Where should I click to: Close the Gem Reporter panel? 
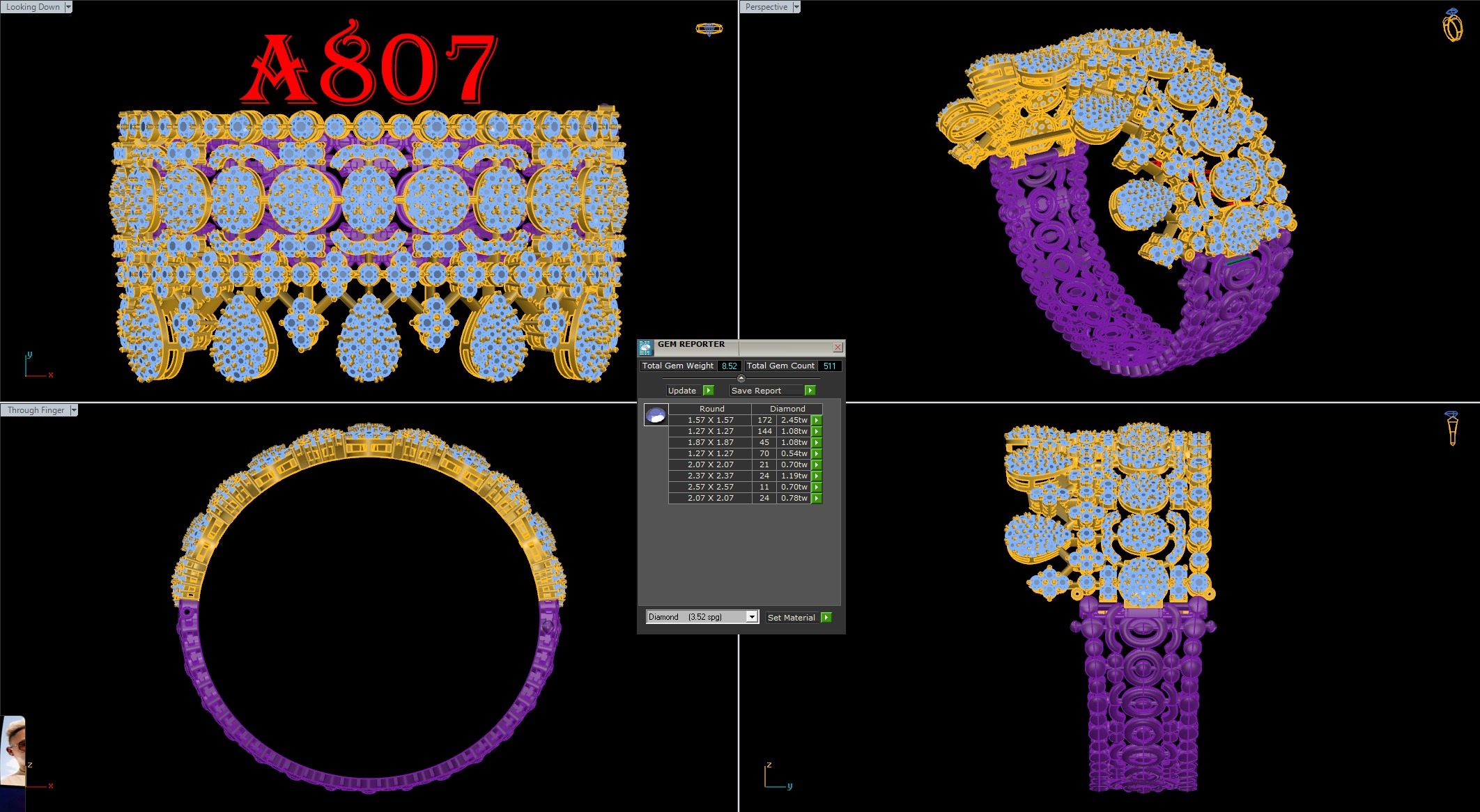[x=838, y=347]
